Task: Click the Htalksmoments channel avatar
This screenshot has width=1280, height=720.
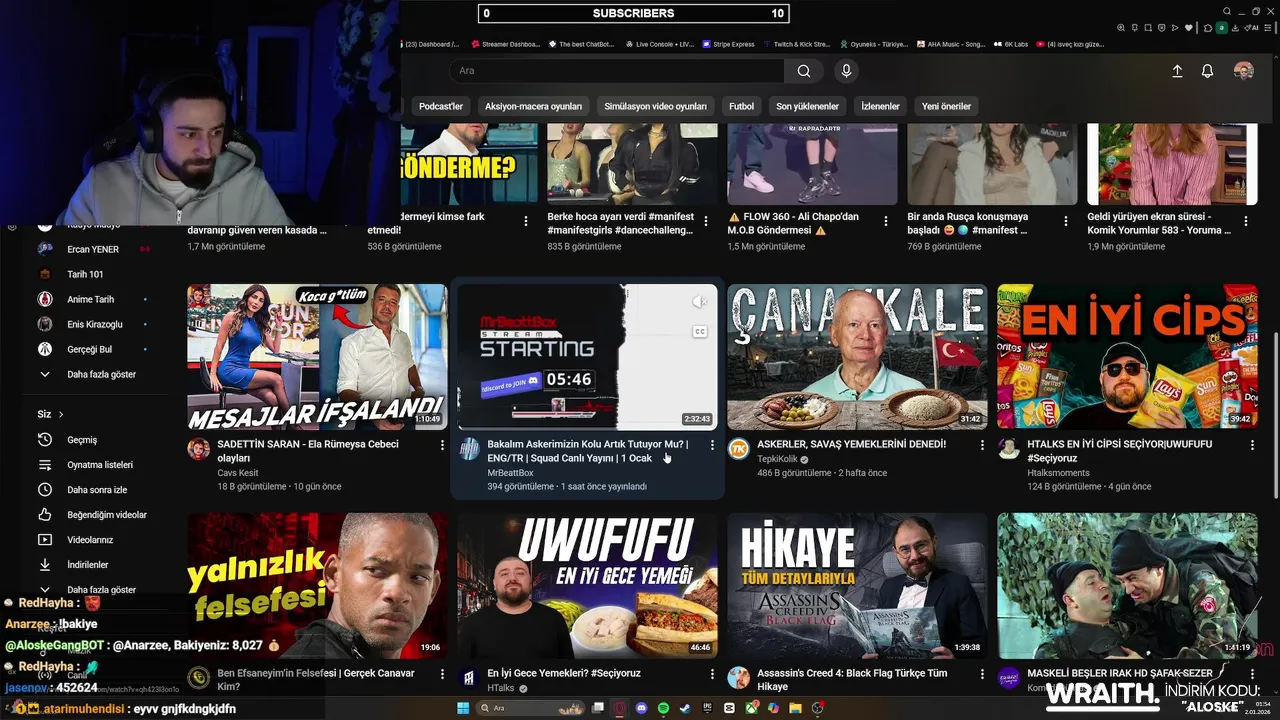Action: [1009, 448]
